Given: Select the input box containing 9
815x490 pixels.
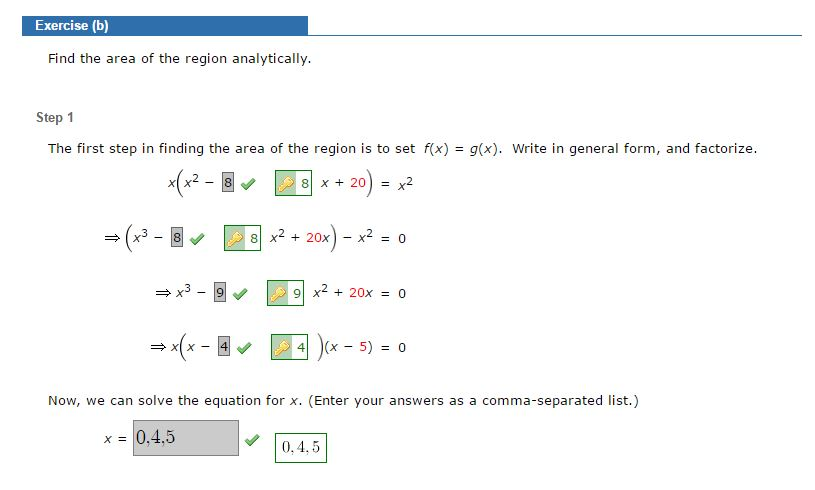Looking at the screenshot, I should click(220, 292).
